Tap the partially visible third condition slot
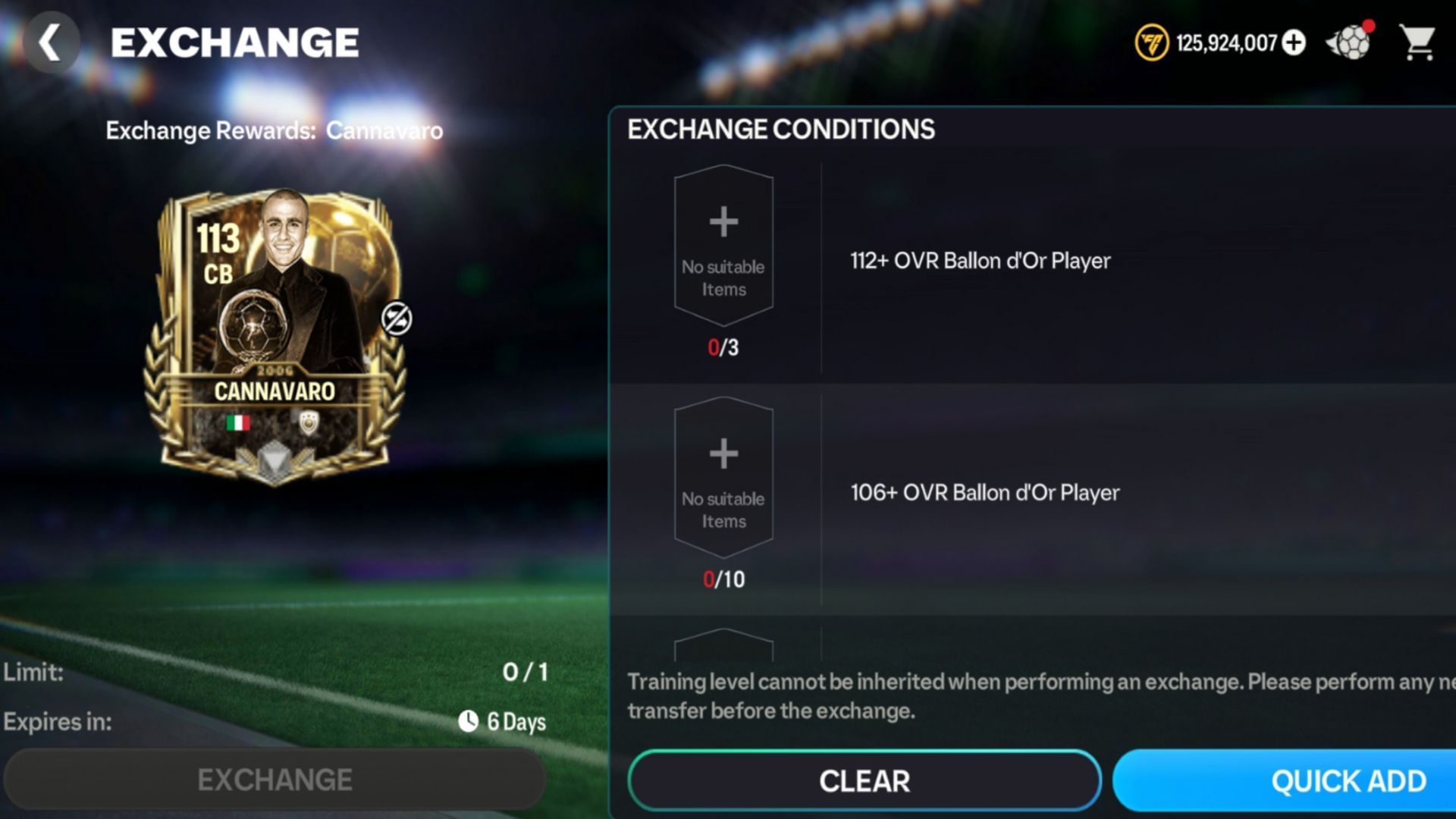 pos(723,645)
